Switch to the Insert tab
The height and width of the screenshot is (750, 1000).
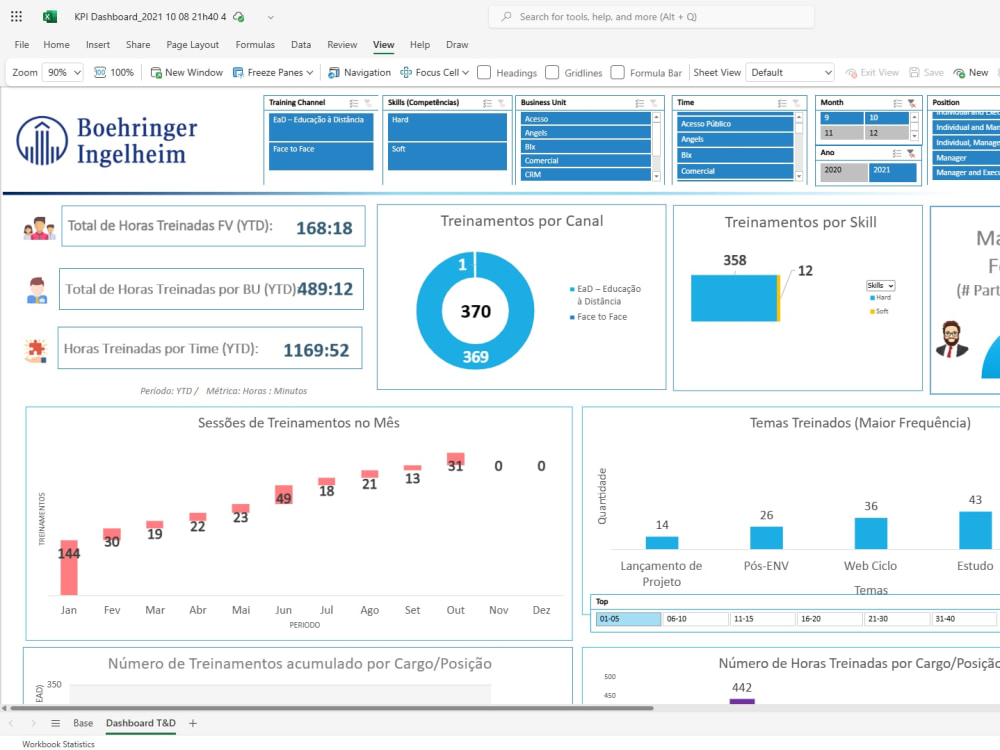(98, 45)
